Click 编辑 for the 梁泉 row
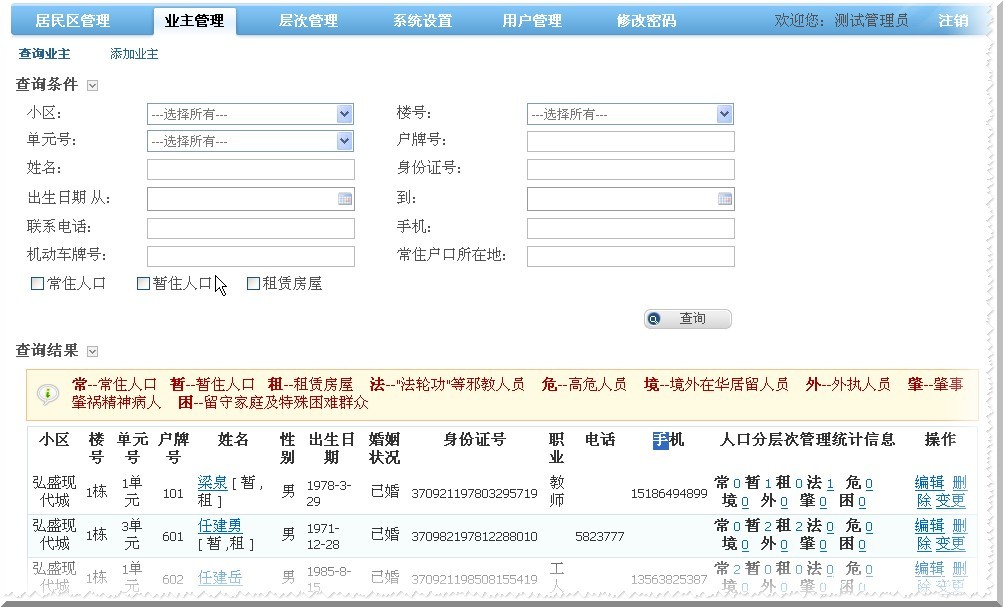The height and width of the screenshot is (607, 1003). pos(929,483)
